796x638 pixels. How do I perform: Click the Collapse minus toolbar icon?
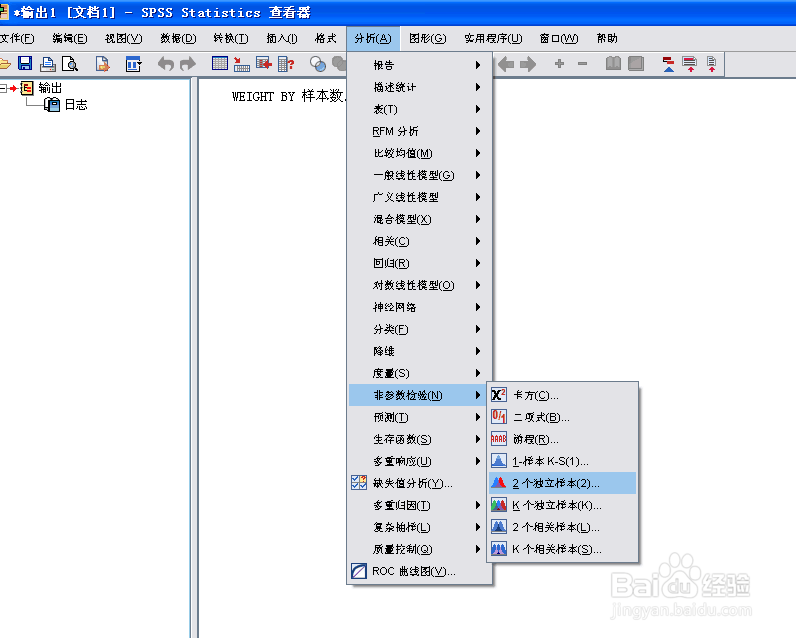tap(582, 64)
